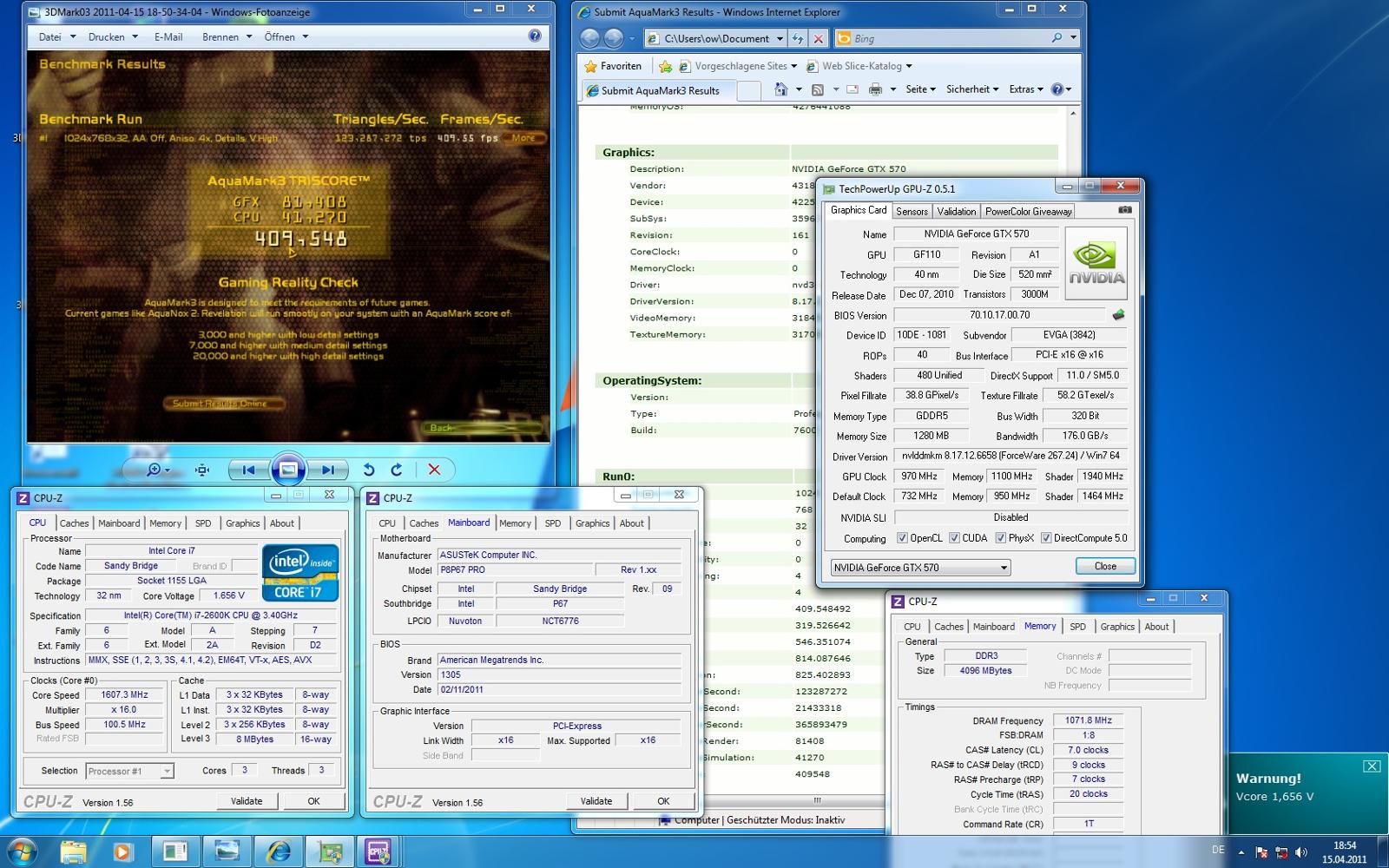Click Web Slice-Katalog favorites link

(859, 66)
